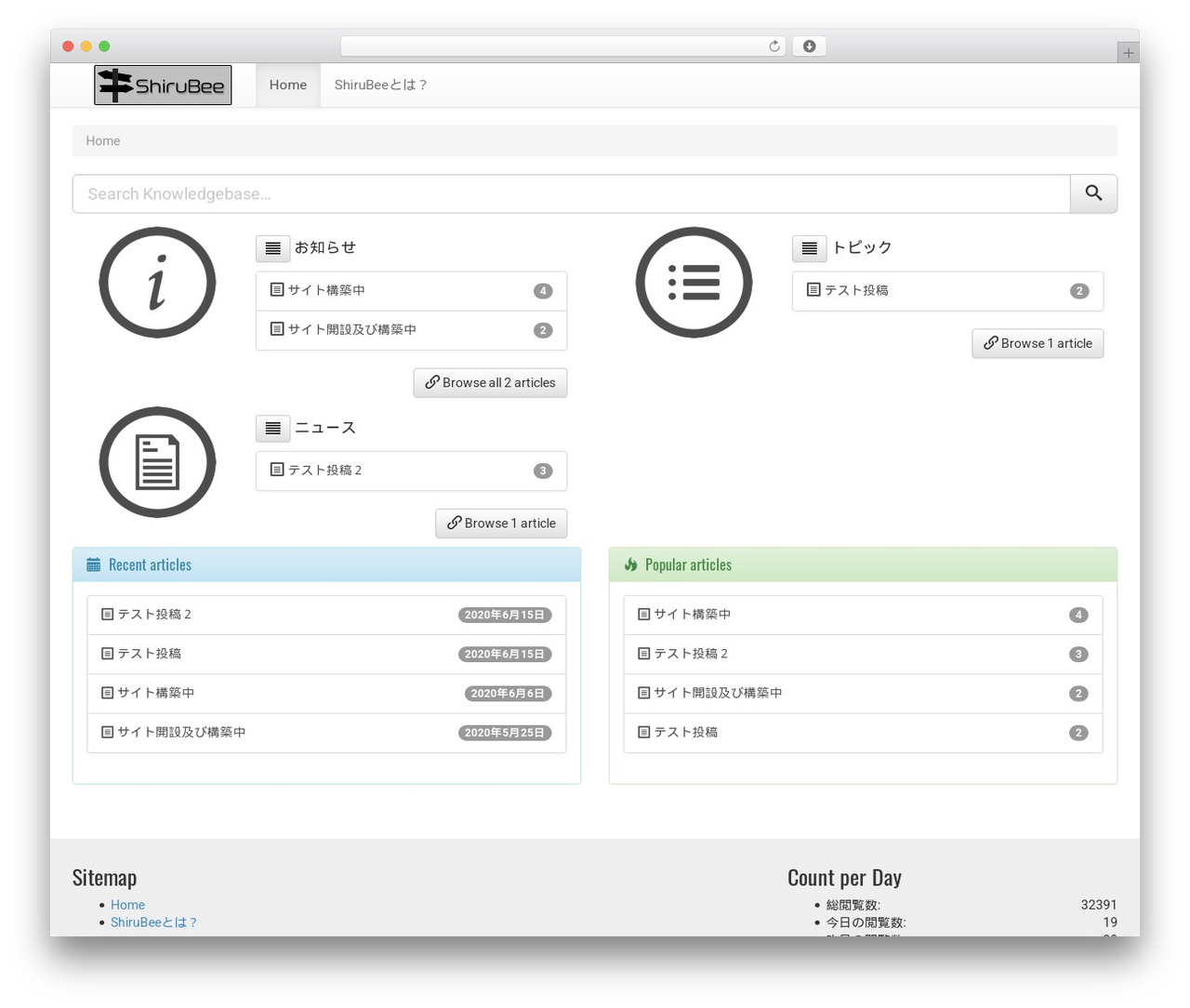1190x1008 pixels.
Task: Click Home in the Sitemap footer
Action: 127,905
